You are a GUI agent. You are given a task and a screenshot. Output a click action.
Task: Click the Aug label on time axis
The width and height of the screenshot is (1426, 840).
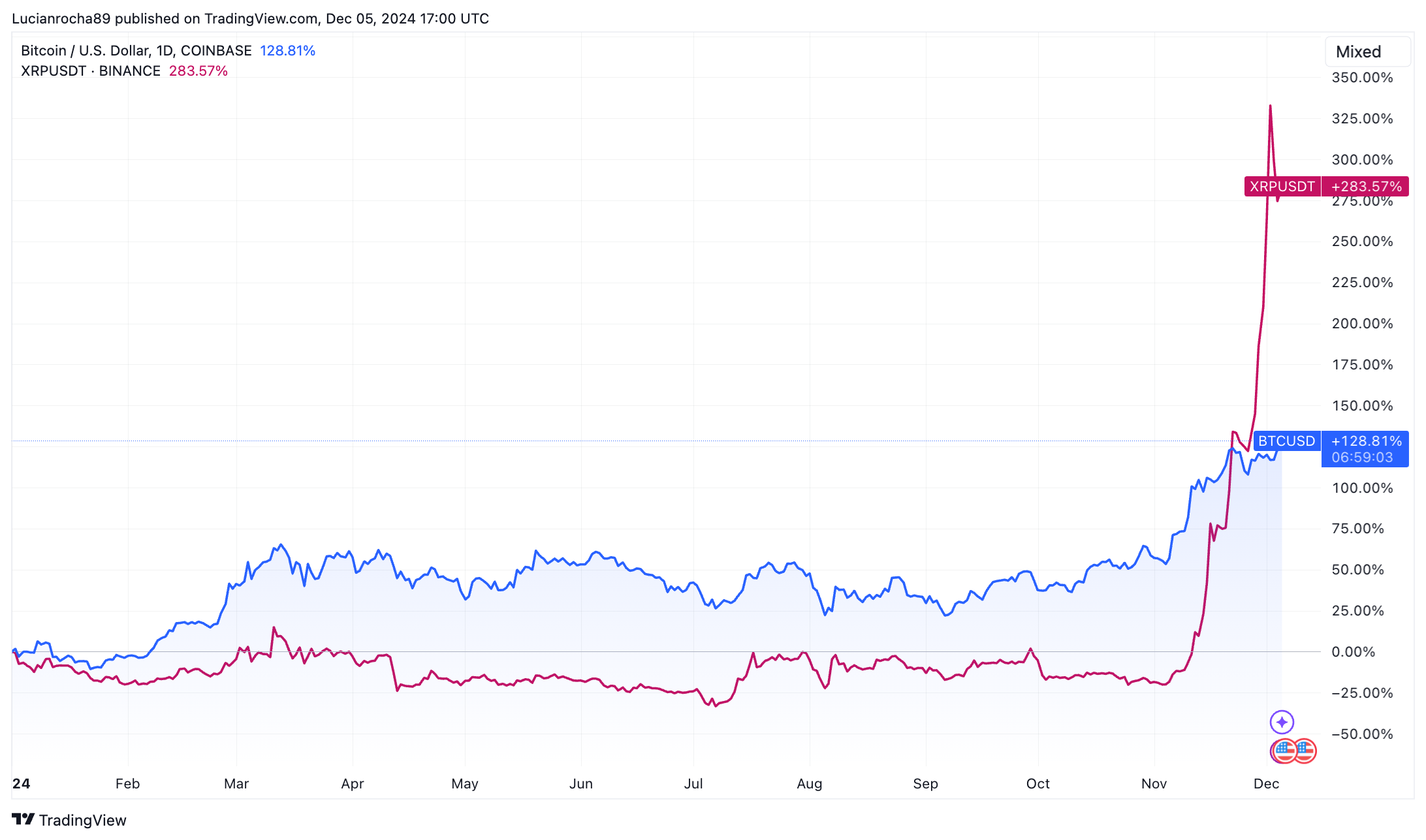click(810, 784)
